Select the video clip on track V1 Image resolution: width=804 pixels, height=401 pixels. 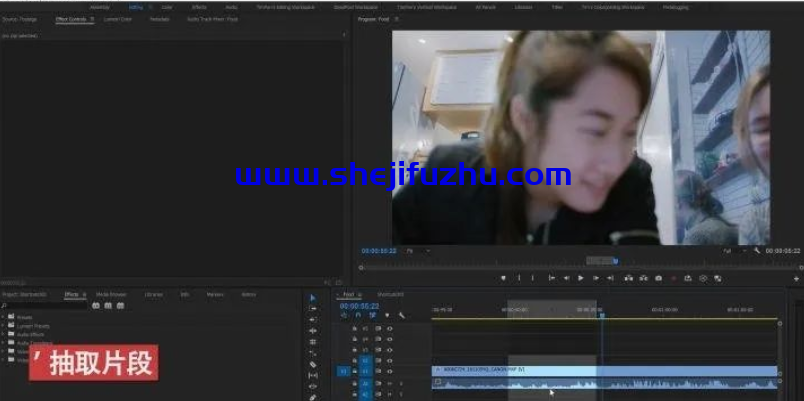pos(605,371)
